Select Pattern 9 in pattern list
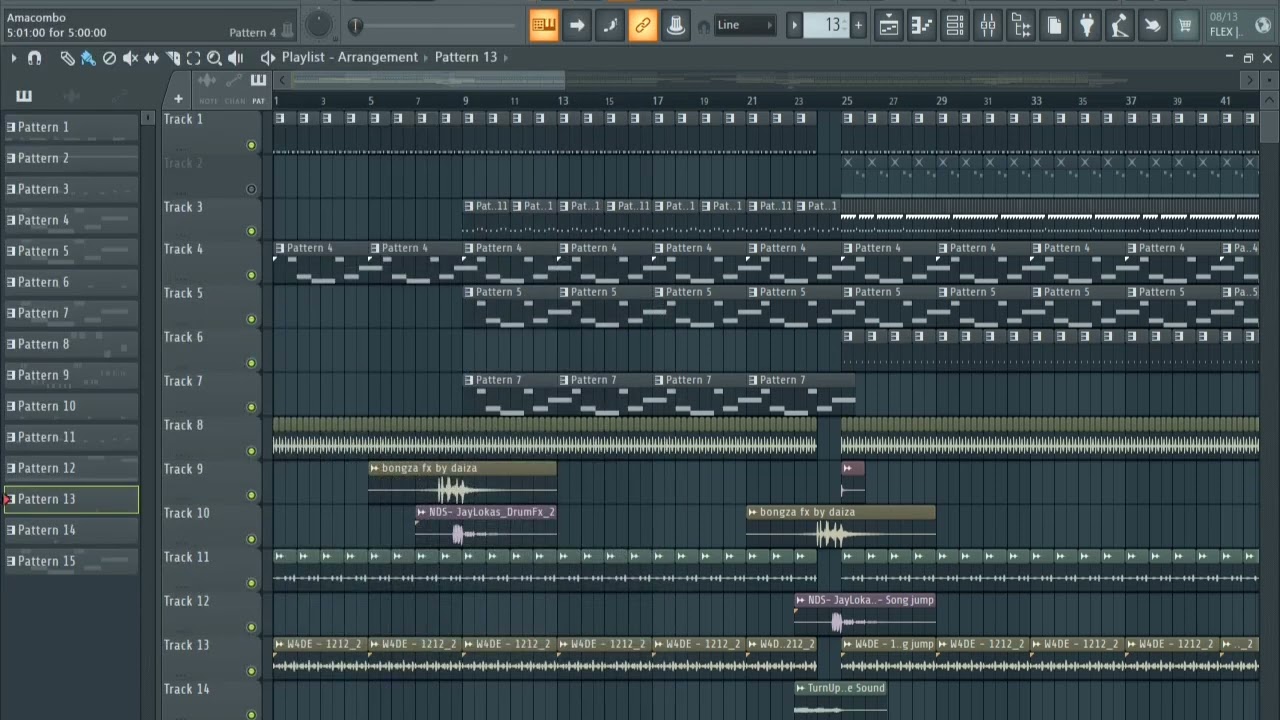Viewport: 1280px width, 720px height. point(71,375)
